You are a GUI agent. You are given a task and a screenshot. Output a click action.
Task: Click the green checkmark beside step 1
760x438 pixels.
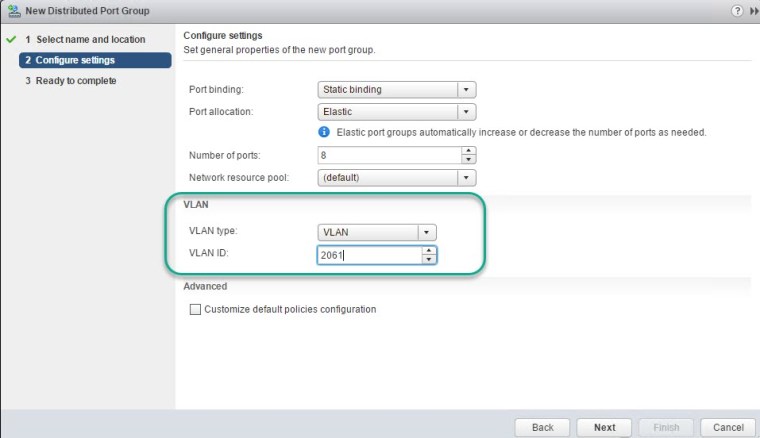(x=11, y=39)
